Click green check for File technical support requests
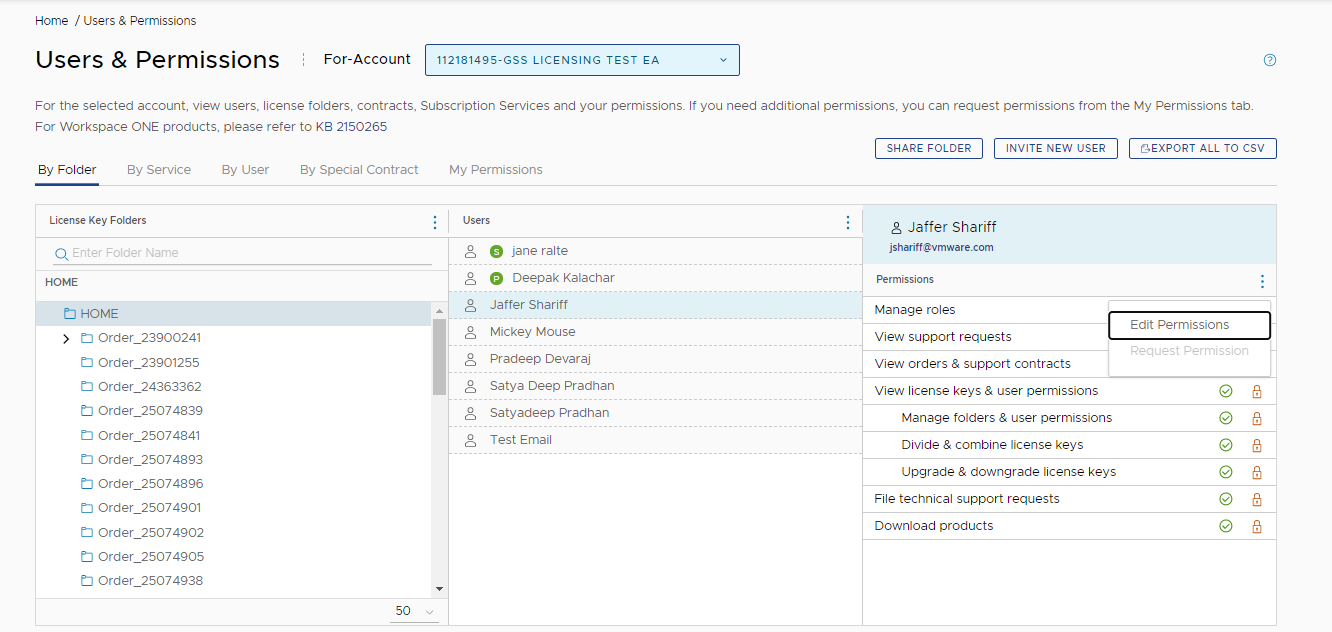The image size is (1332, 632). tap(1226, 499)
